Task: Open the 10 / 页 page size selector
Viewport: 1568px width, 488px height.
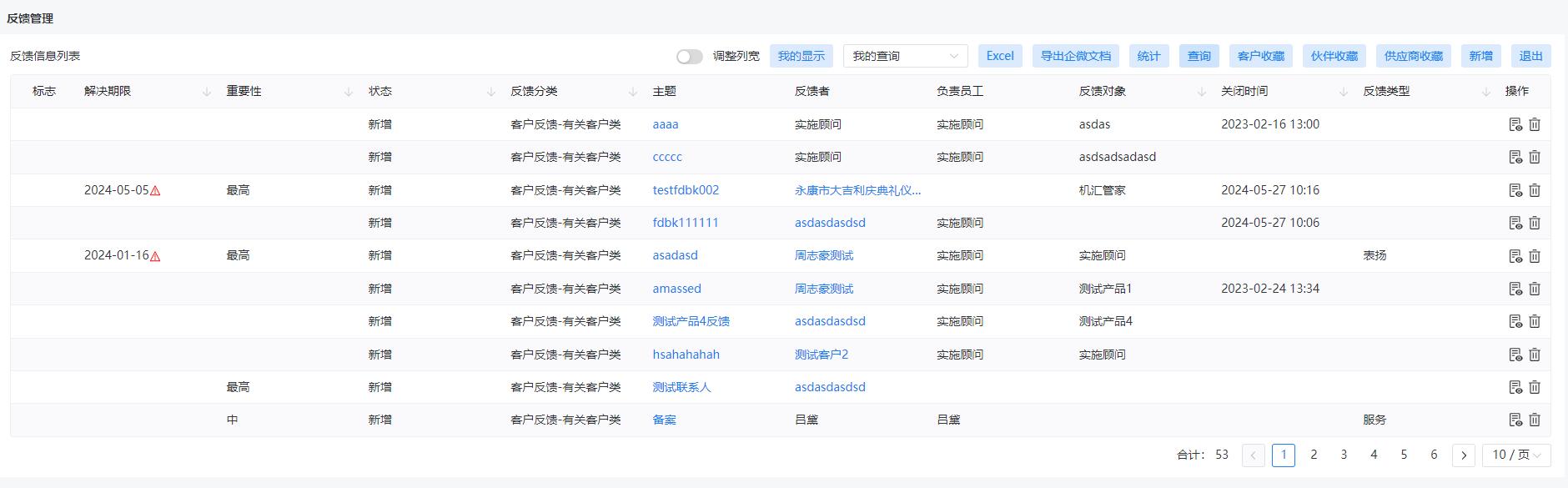Action: 1517,455
